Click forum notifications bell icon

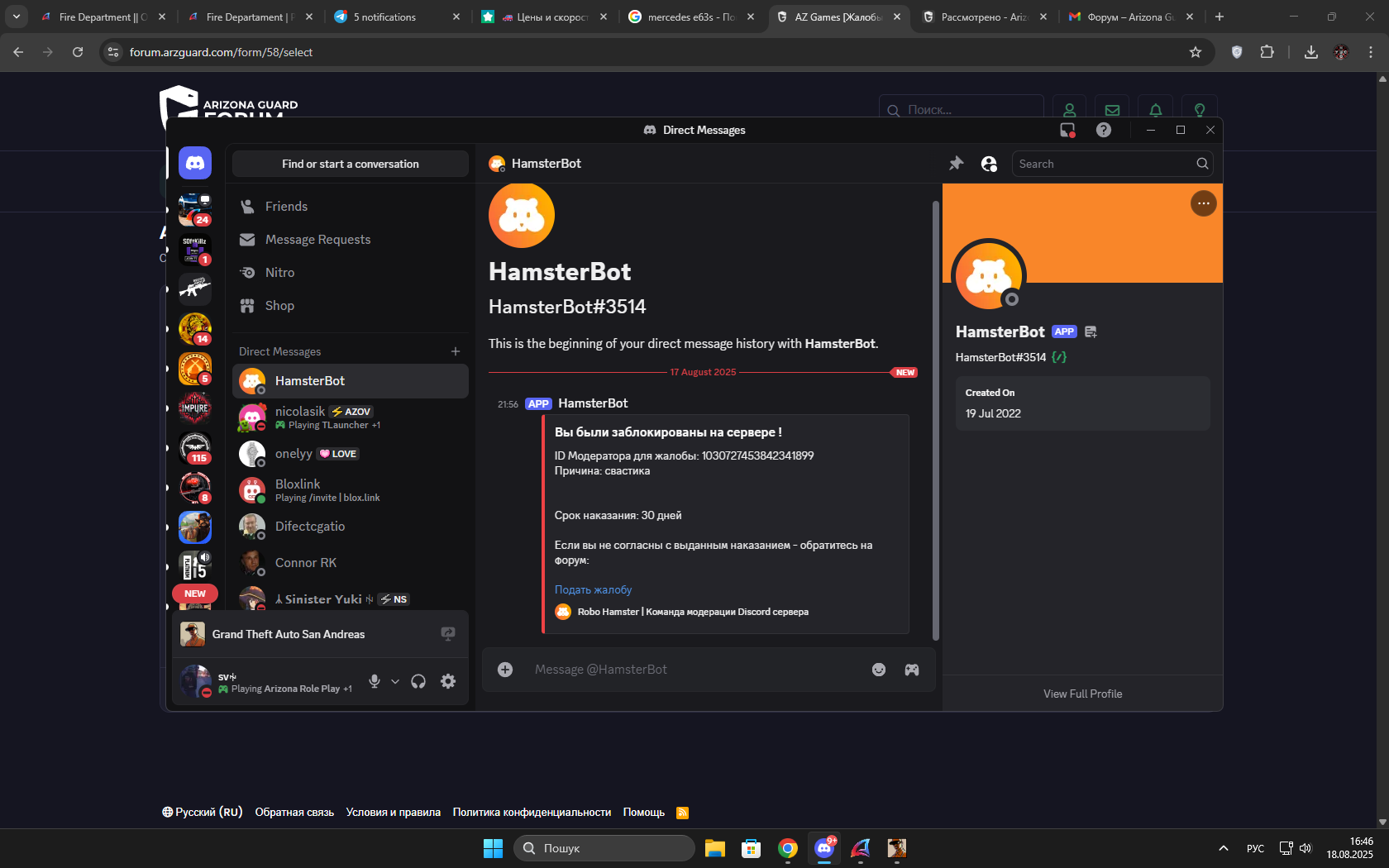[1156, 110]
